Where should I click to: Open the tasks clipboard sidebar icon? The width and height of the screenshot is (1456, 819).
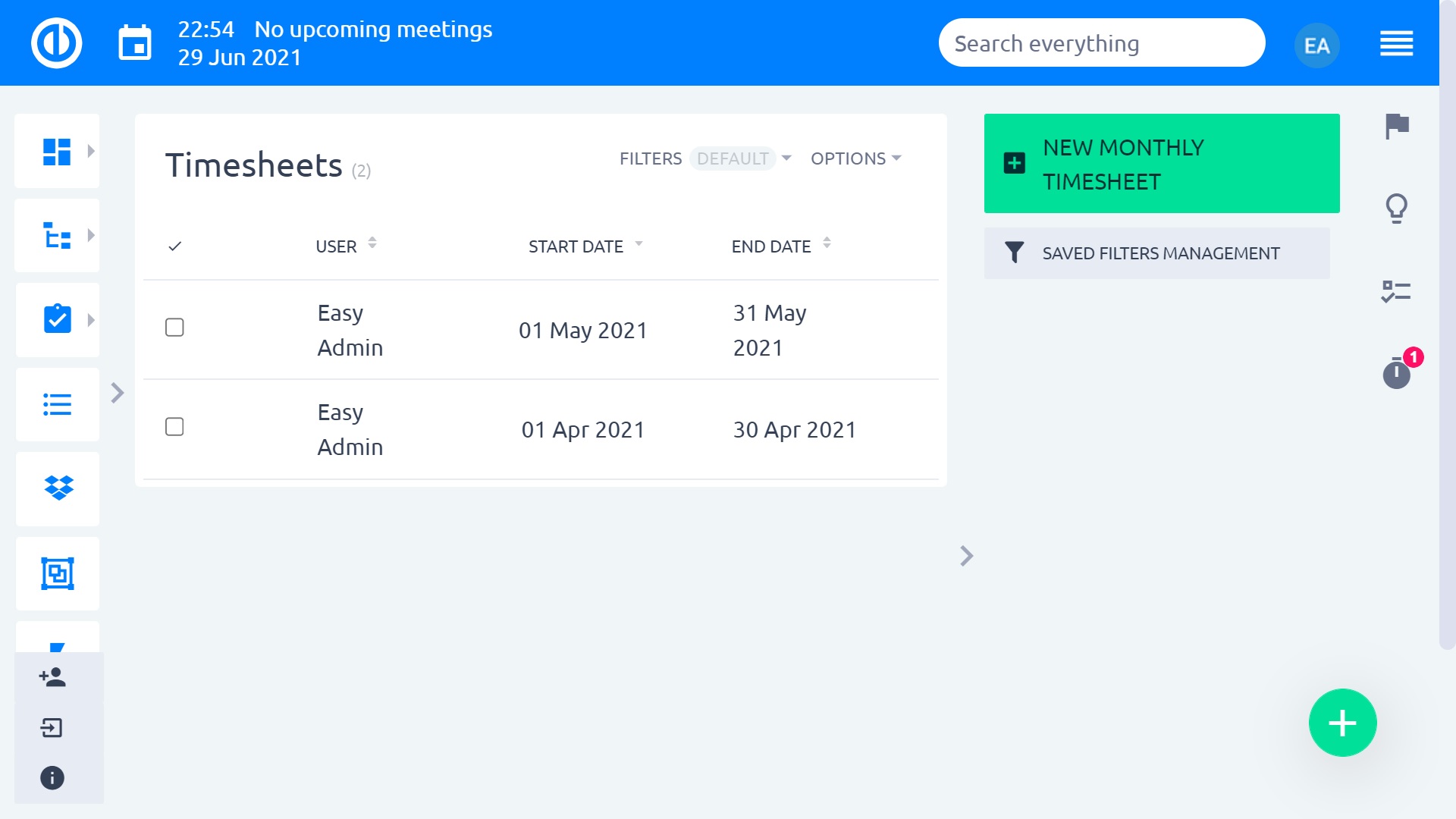coord(57,319)
